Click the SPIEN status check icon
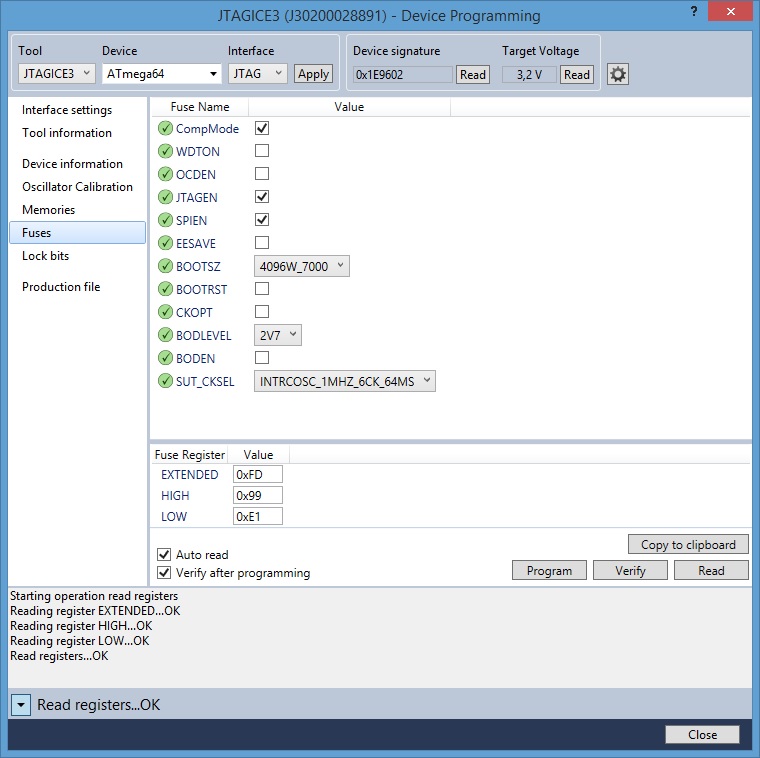 (x=165, y=220)
